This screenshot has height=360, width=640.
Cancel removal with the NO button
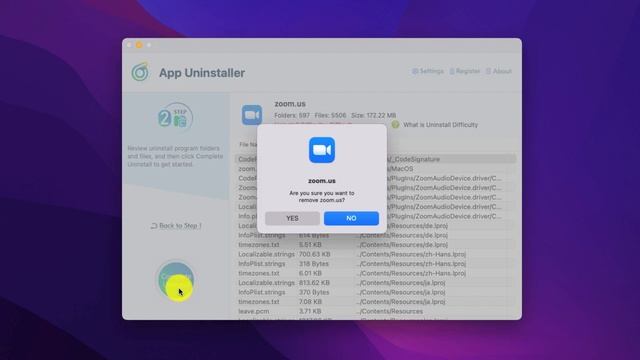[351, 218]
